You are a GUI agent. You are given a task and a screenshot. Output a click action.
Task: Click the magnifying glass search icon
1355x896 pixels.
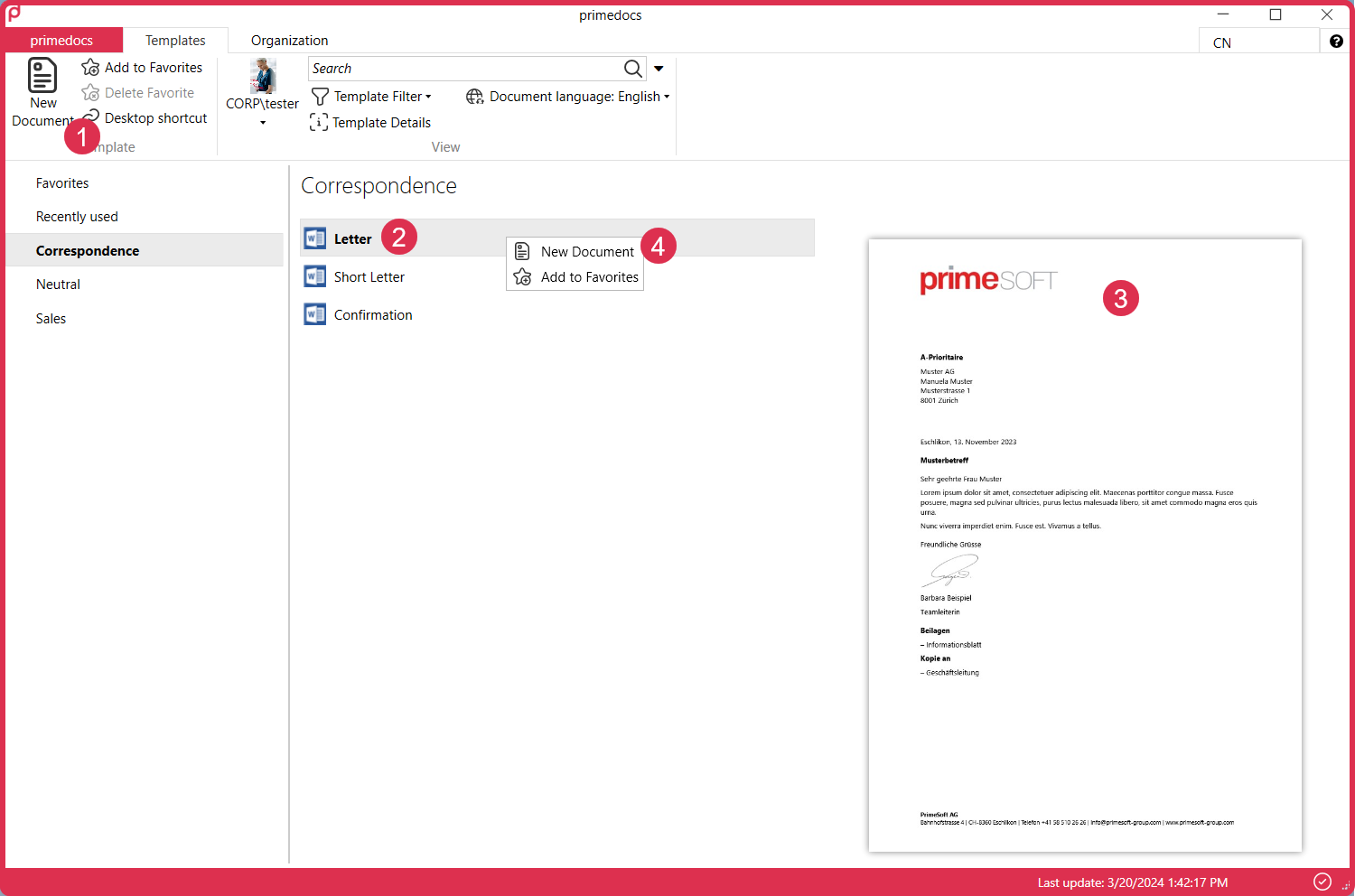point(633,69)
